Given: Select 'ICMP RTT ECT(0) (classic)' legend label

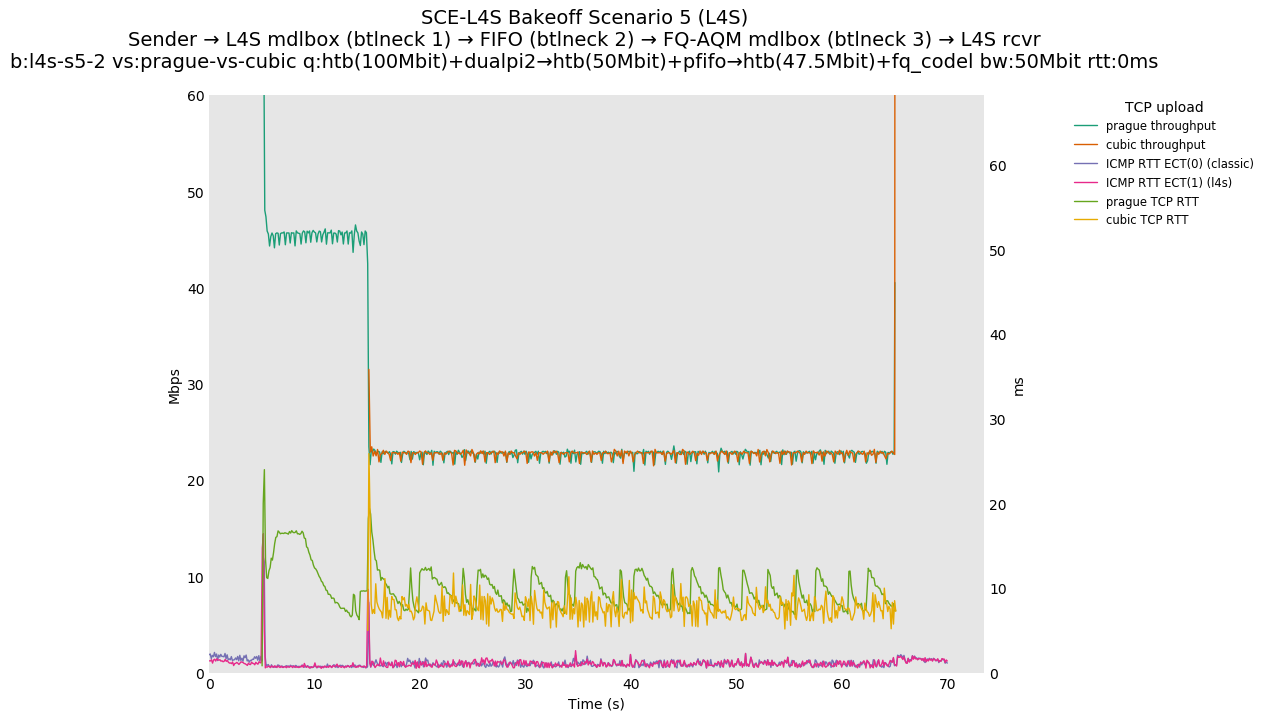Looking at the screenshot, I should (1179, 164).
